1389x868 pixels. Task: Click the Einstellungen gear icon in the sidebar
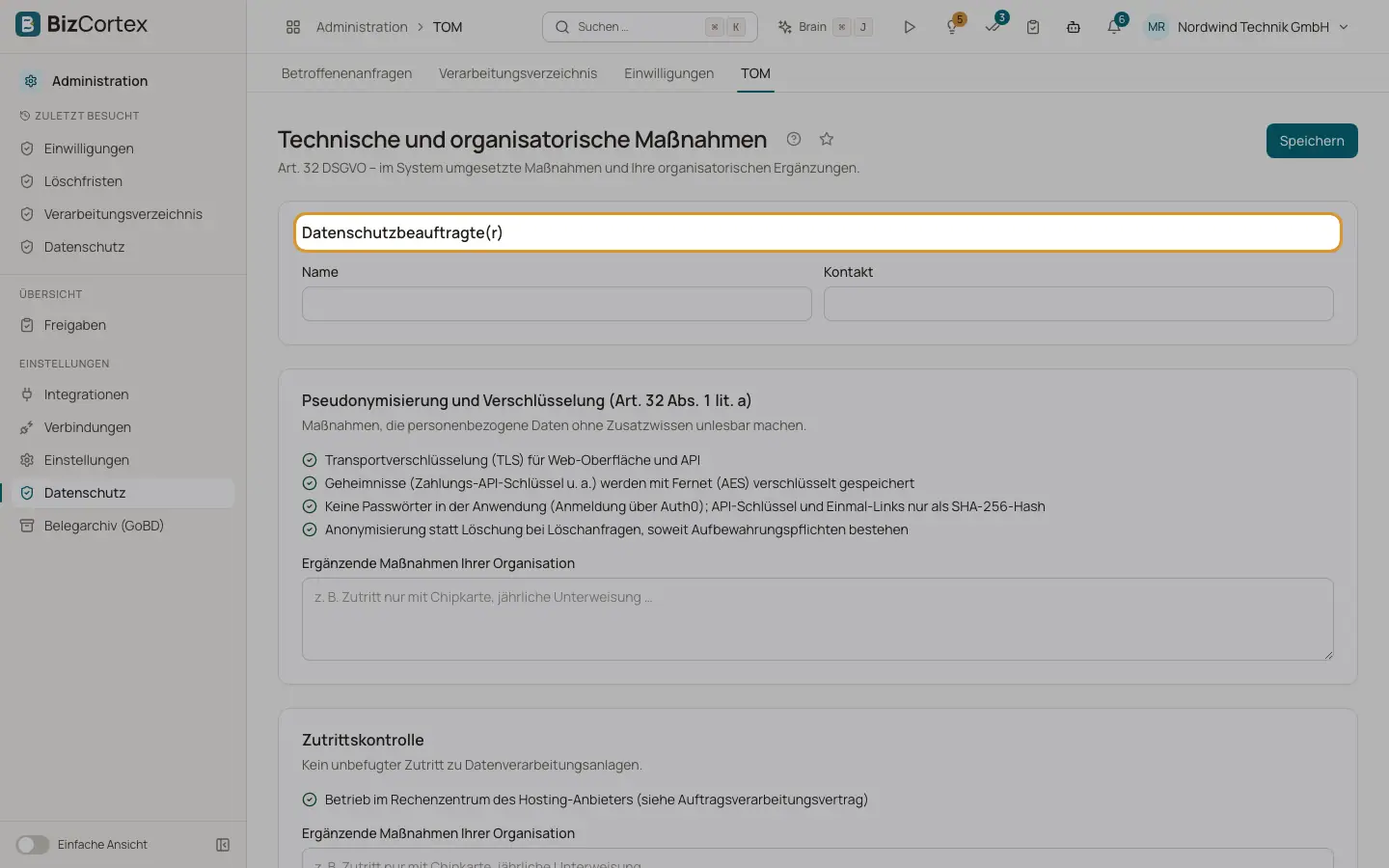[x=27, y=460]
